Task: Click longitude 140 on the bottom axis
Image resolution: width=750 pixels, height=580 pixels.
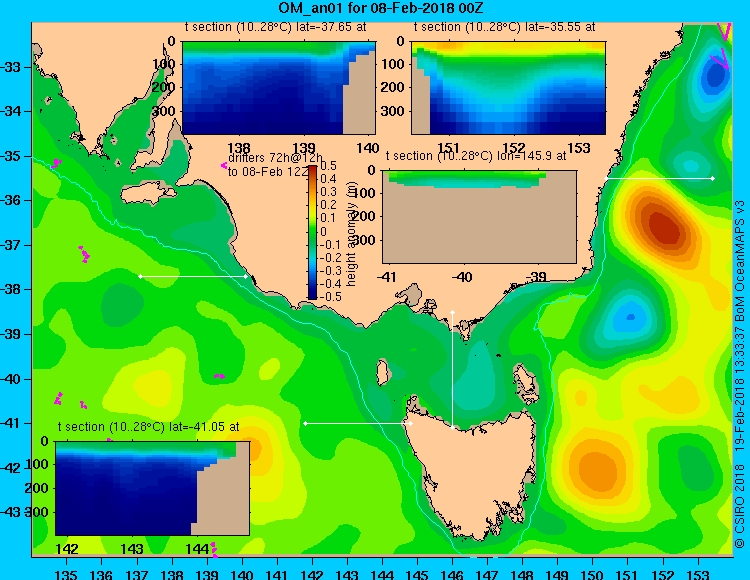Action: tap(242, 573)
